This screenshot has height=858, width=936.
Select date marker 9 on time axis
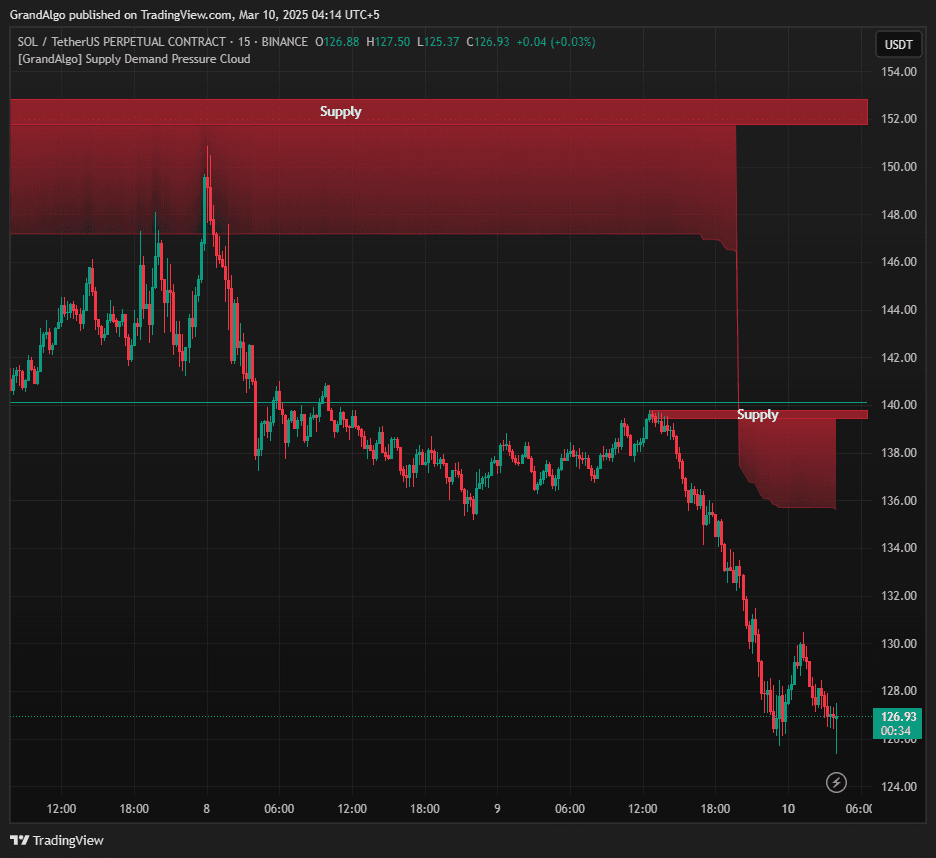pyautogui.click(x=497, y=809)
